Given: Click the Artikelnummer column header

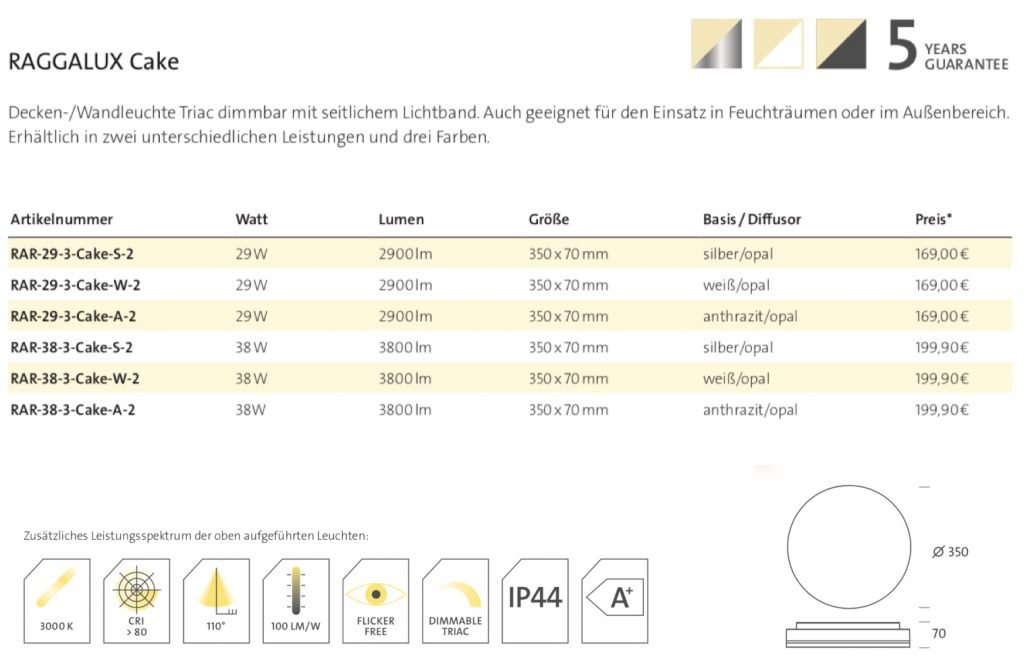Looking at the screenshot, I should (61, 219).
